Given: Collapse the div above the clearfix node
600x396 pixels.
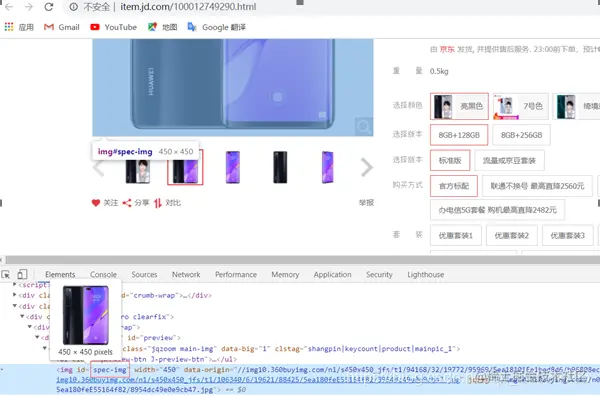Looking at the screenshot, I should click(15, 306).
